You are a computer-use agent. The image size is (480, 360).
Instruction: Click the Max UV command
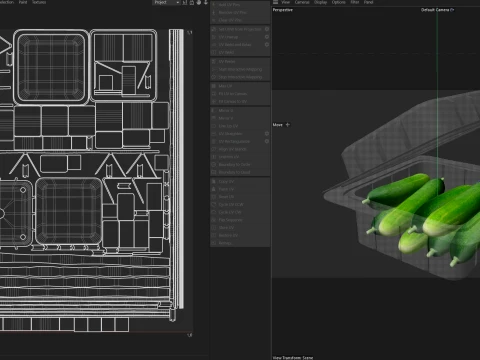pyautogui.click(x=240, y=86)
